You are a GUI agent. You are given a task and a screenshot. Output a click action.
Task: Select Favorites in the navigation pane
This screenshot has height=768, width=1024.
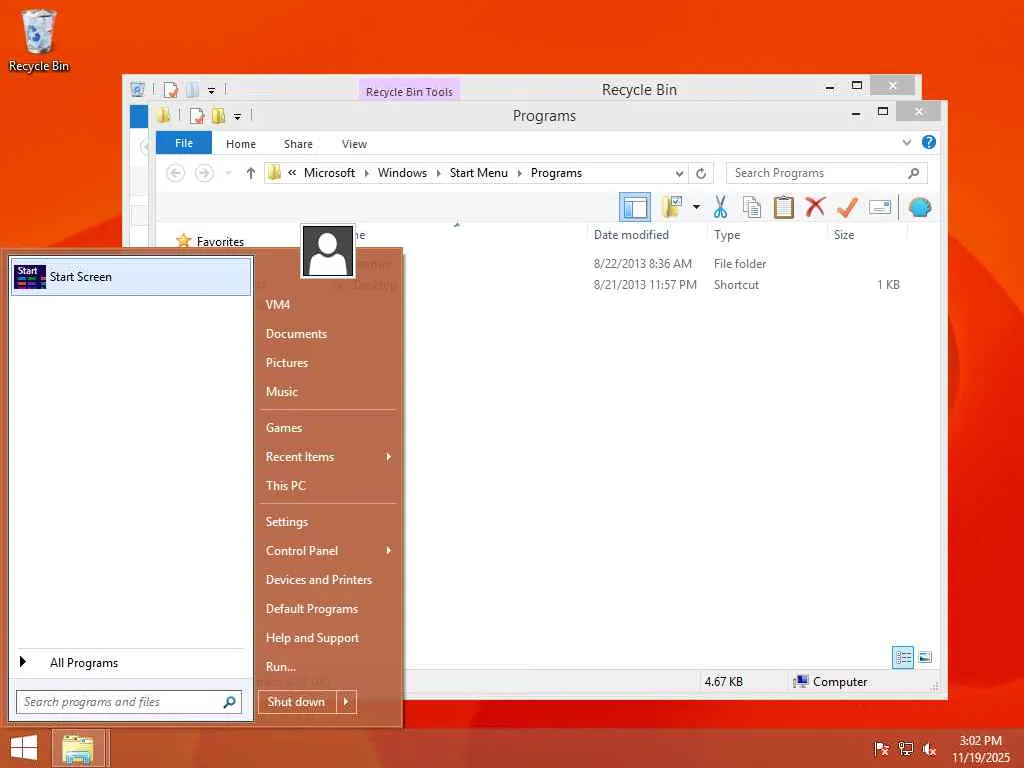[220, 242]
